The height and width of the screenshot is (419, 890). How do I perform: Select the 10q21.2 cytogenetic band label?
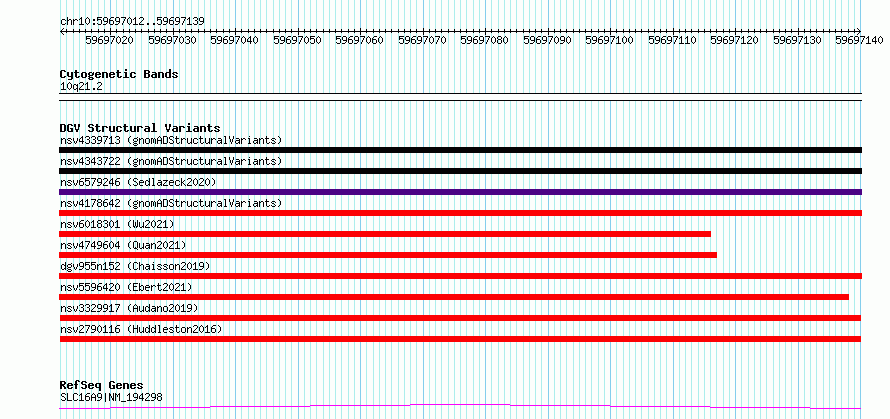[81, 87]
